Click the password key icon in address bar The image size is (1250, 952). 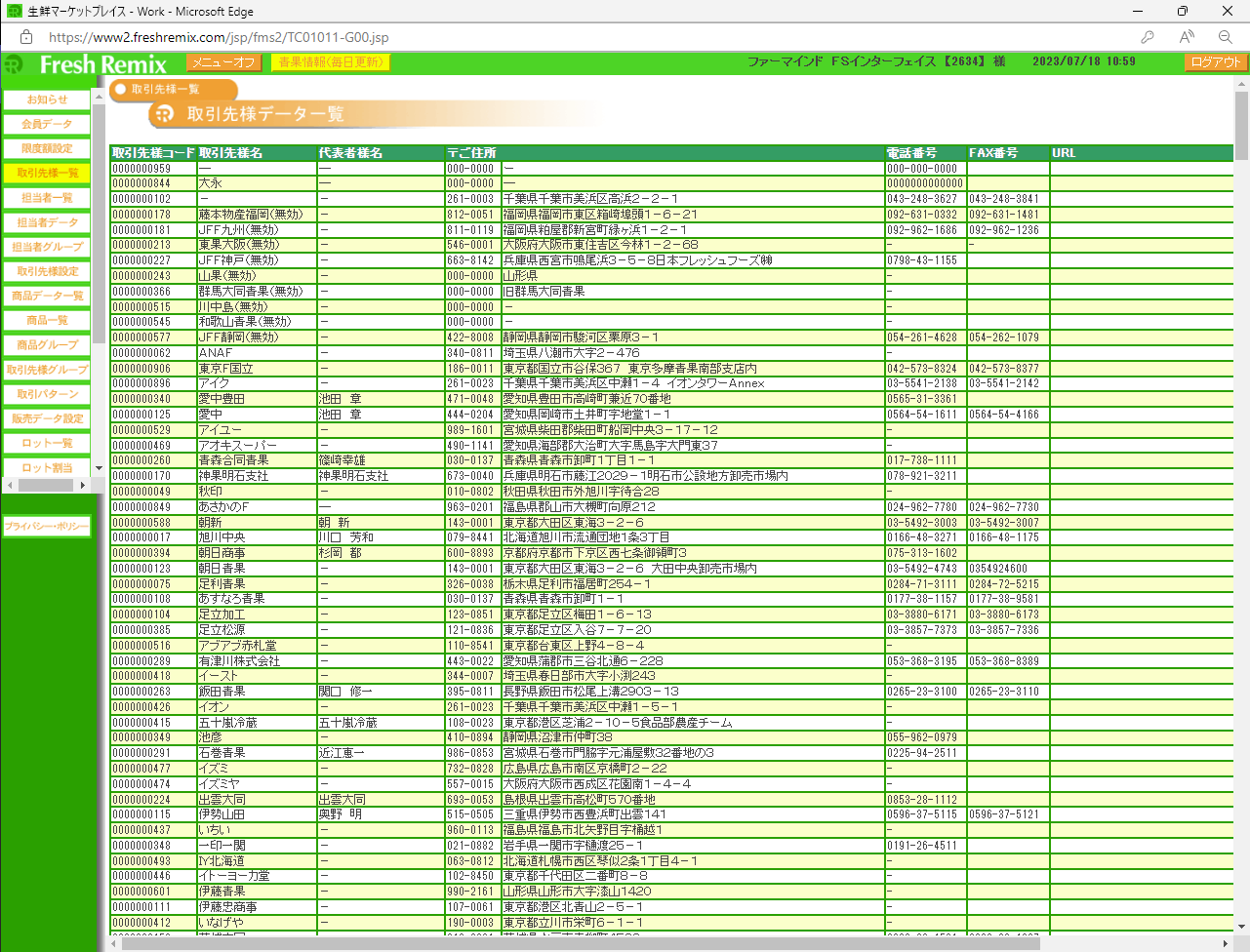click(x=1148, y=37)
